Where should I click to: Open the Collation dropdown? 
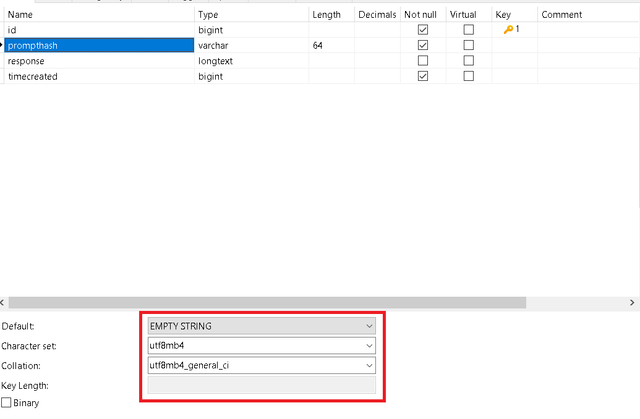pyautogui.click(x=262, y=365)
